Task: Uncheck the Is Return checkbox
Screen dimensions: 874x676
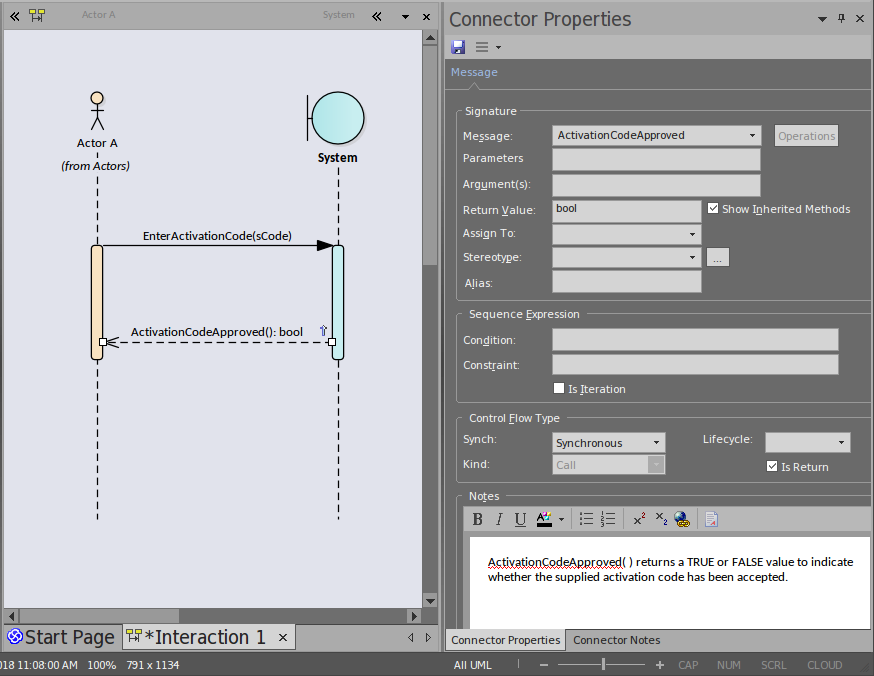Action: (772, 466)
